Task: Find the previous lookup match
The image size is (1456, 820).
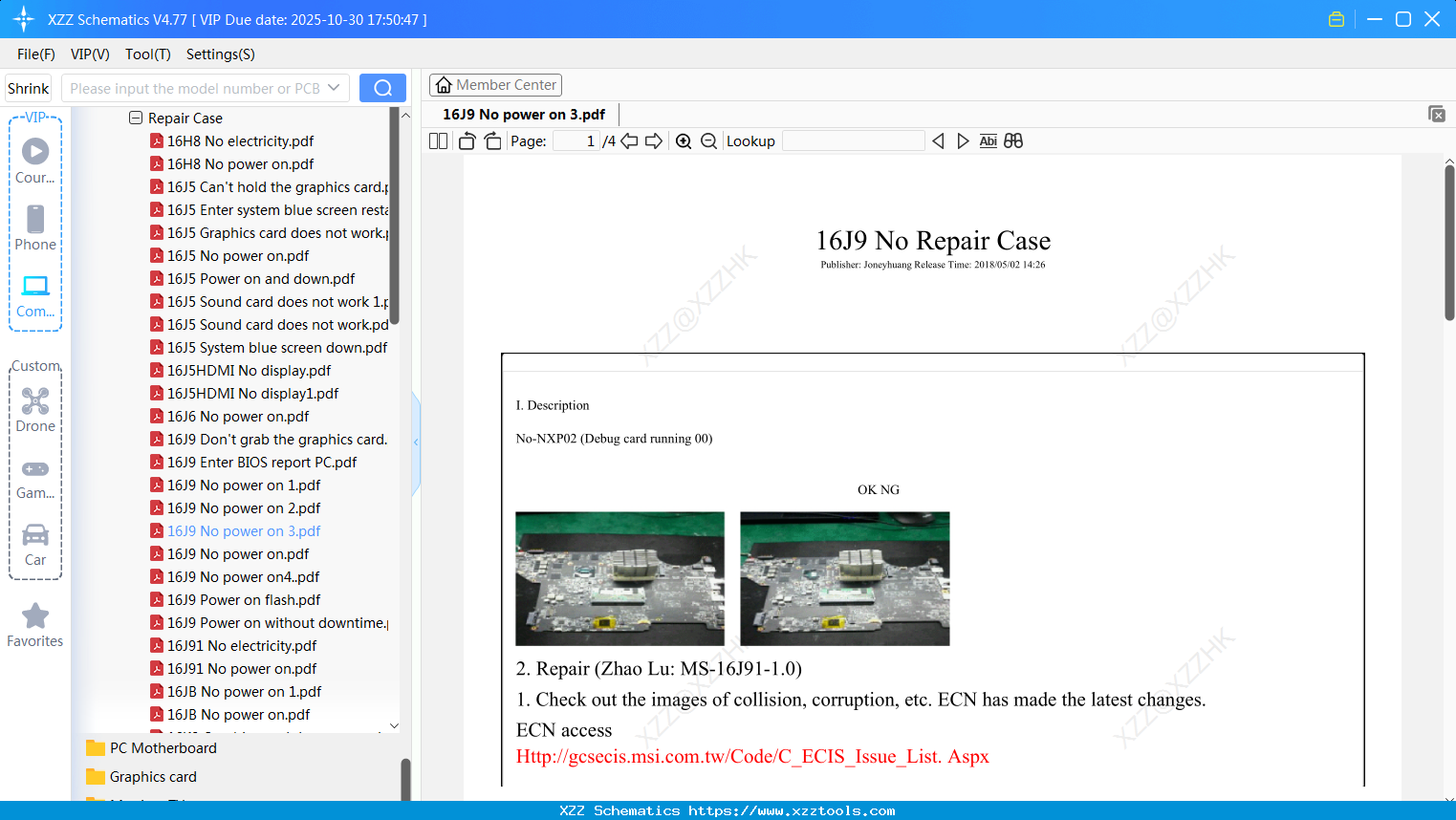Action: coord(938,141)
